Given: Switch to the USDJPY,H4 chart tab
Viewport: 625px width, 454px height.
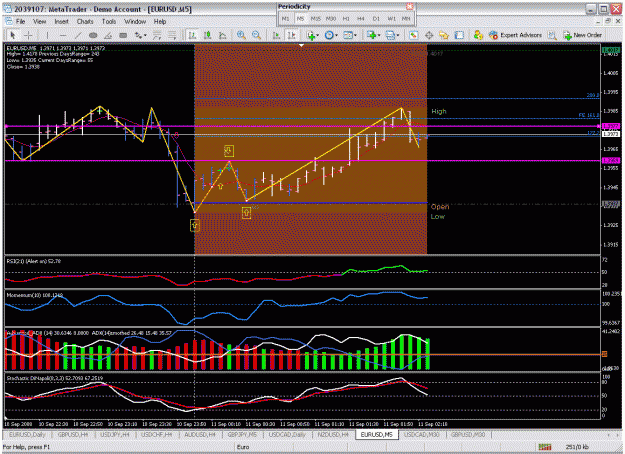Looking at the screenshot, I should point(114,434).
